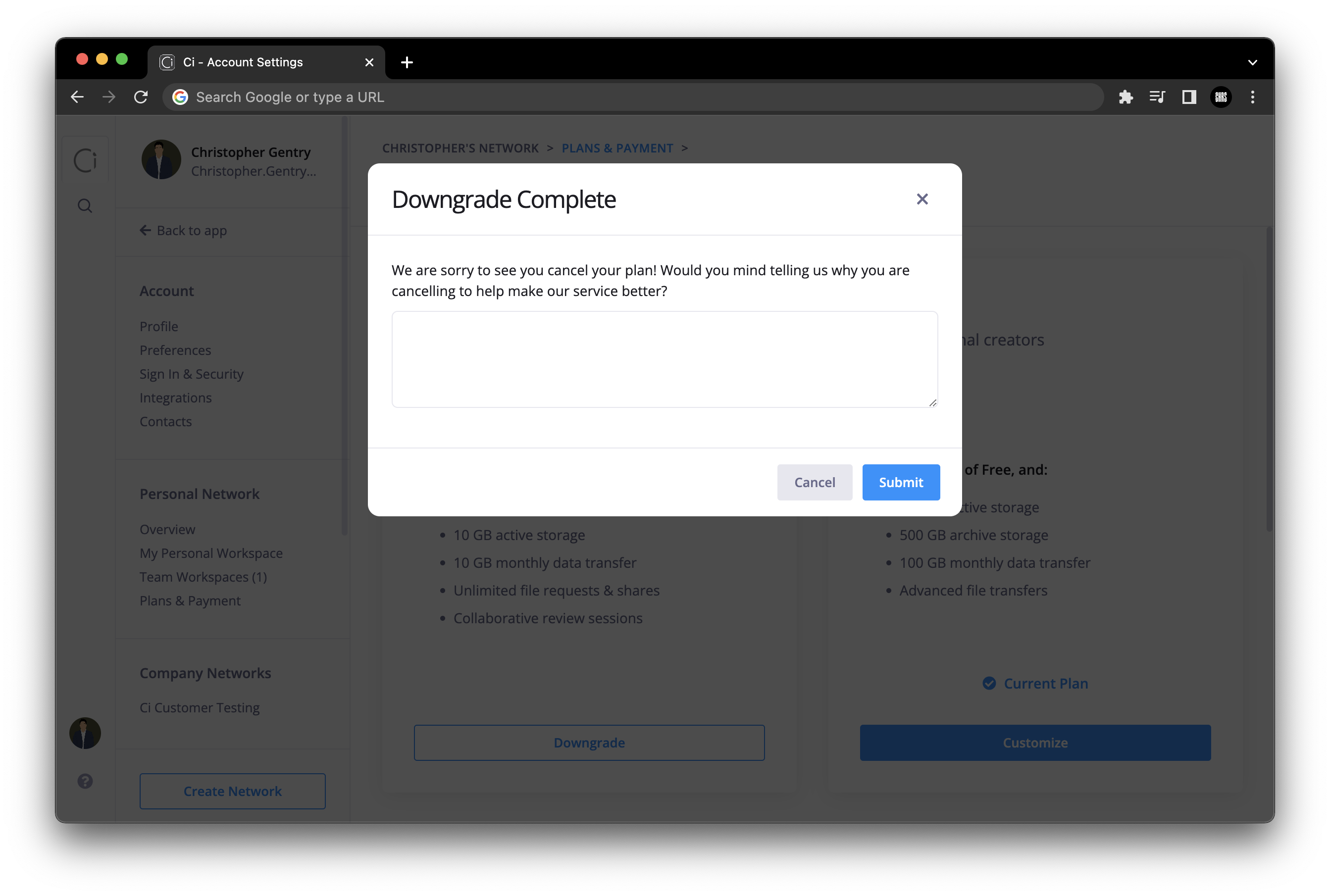Open Contacts settings
This screenshot has width=1330, height=896.
tap(166, 422)
